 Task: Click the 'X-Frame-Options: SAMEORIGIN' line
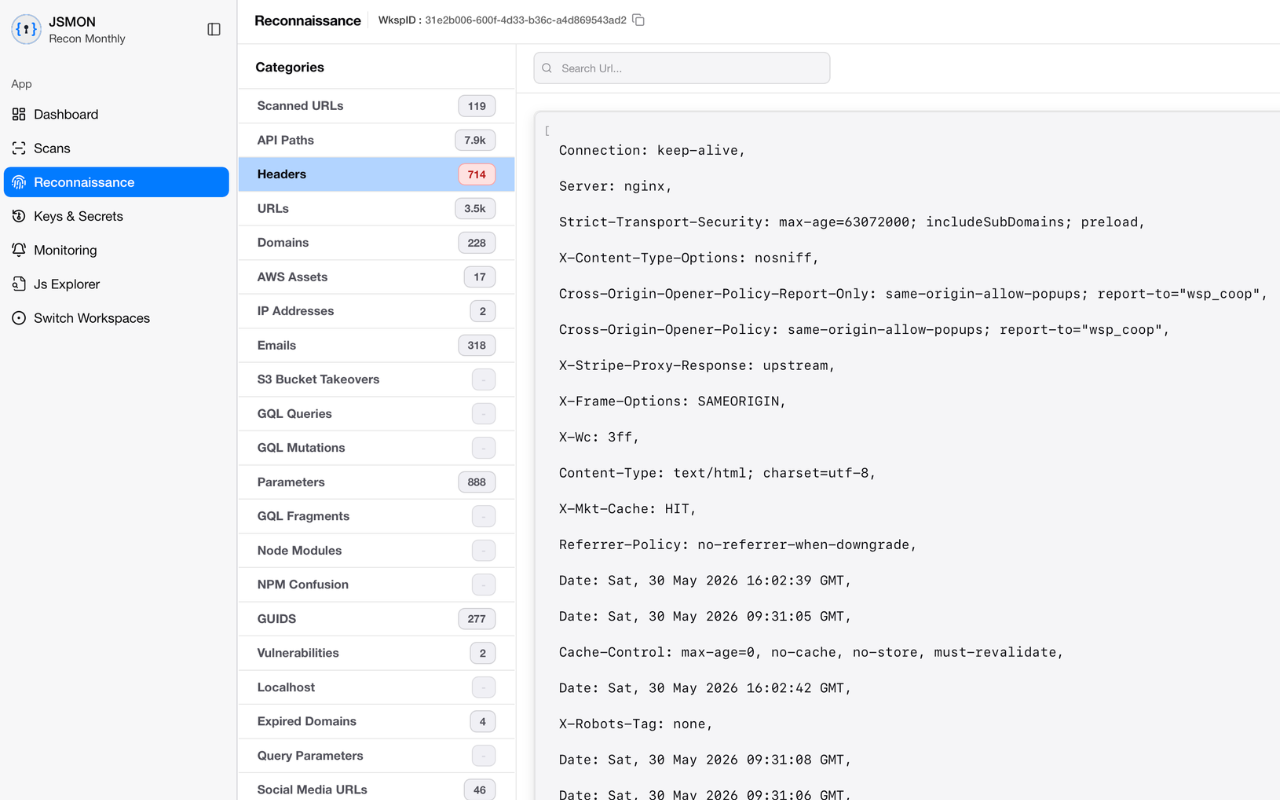click(672, 401)
